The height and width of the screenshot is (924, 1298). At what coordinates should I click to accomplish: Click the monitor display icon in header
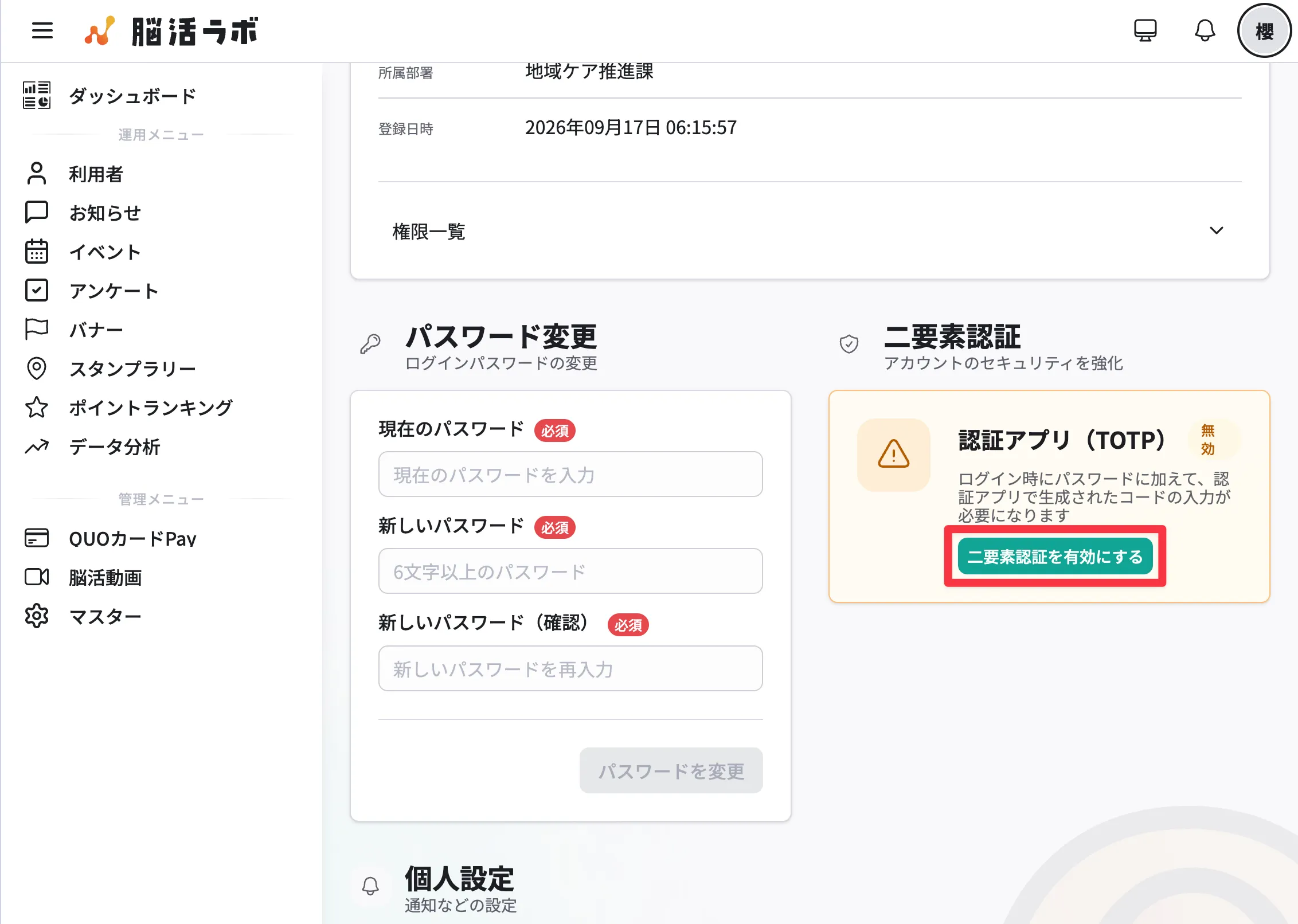point(1145,30)
